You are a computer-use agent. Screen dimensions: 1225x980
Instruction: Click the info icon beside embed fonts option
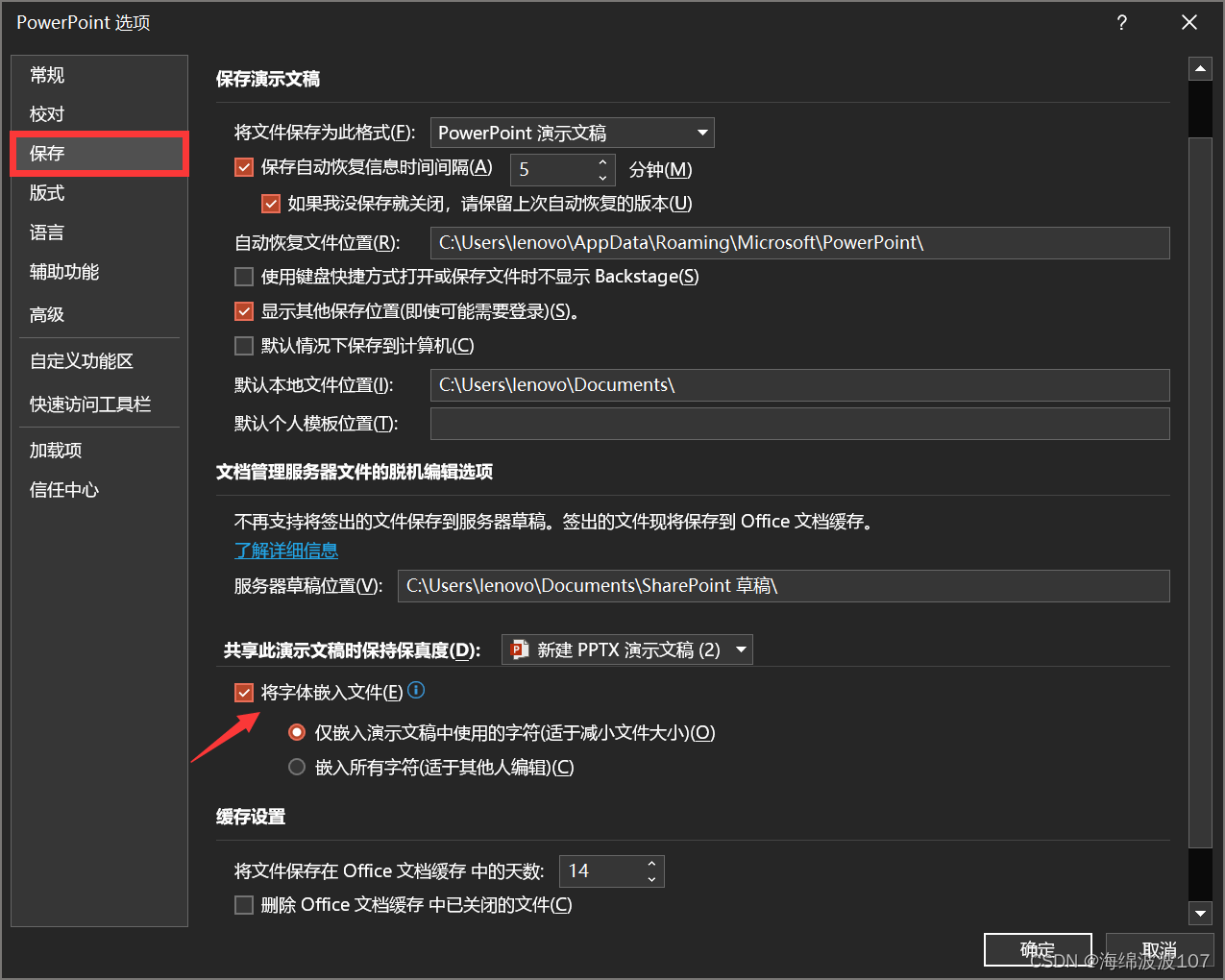(x=416, y=690)
